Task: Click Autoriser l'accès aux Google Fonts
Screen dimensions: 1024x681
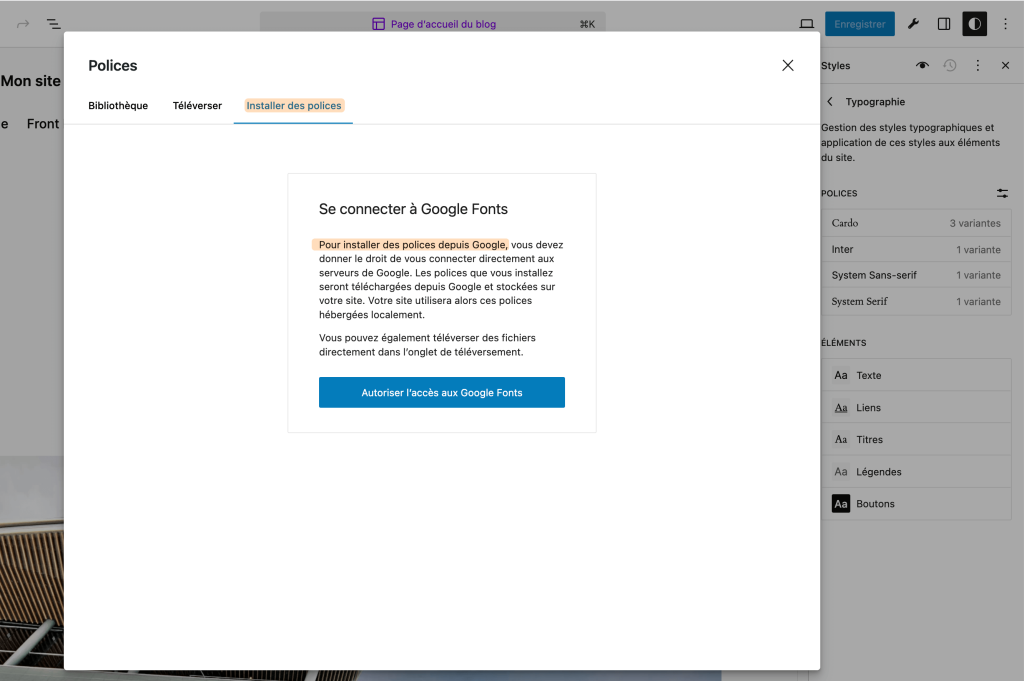Action: 442,392
